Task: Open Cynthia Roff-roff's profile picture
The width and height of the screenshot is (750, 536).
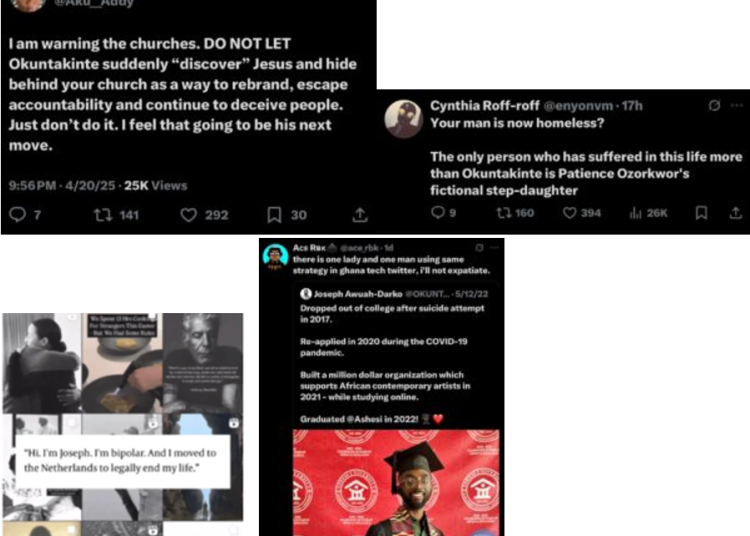Action: coord(403,119)
